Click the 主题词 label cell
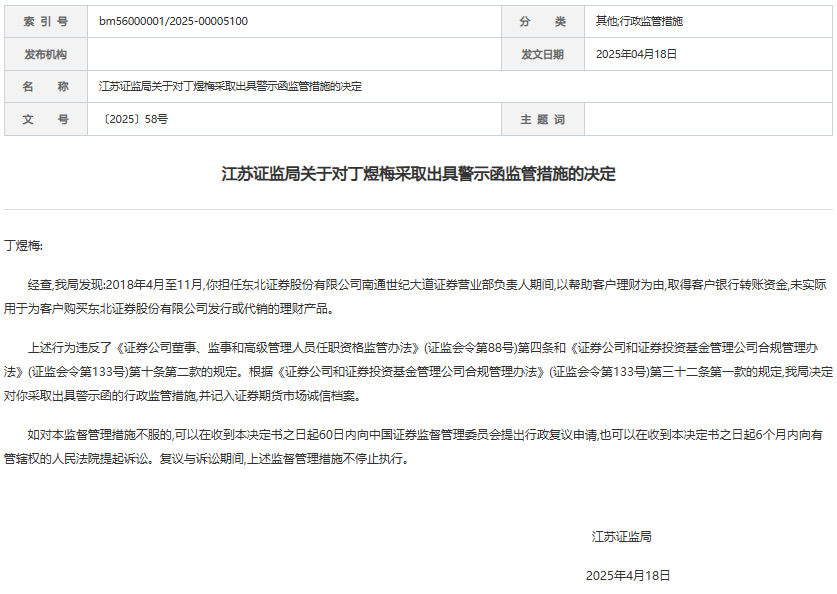 point(542,119)
